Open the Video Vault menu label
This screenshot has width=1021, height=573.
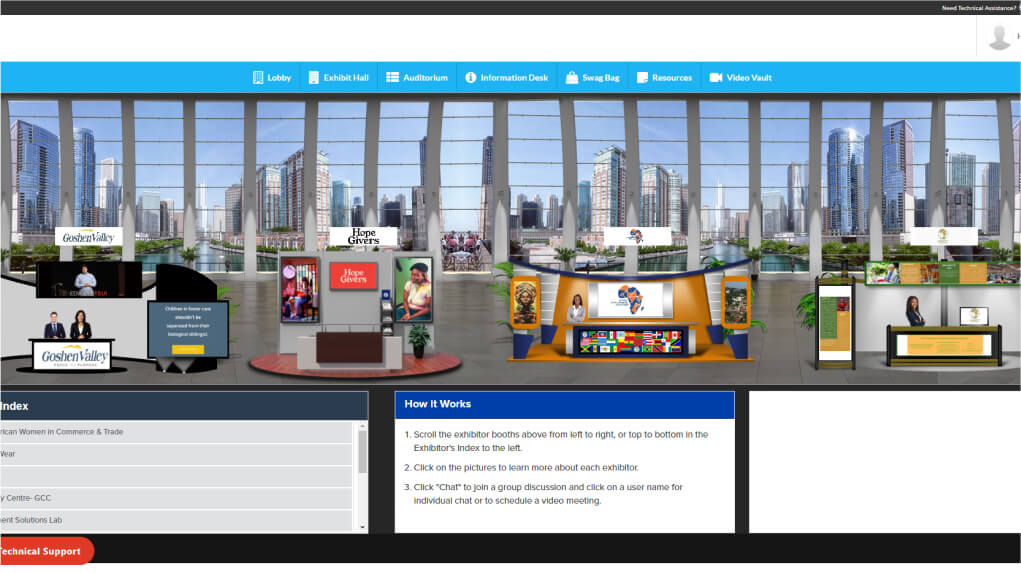(x=749, y=77)
